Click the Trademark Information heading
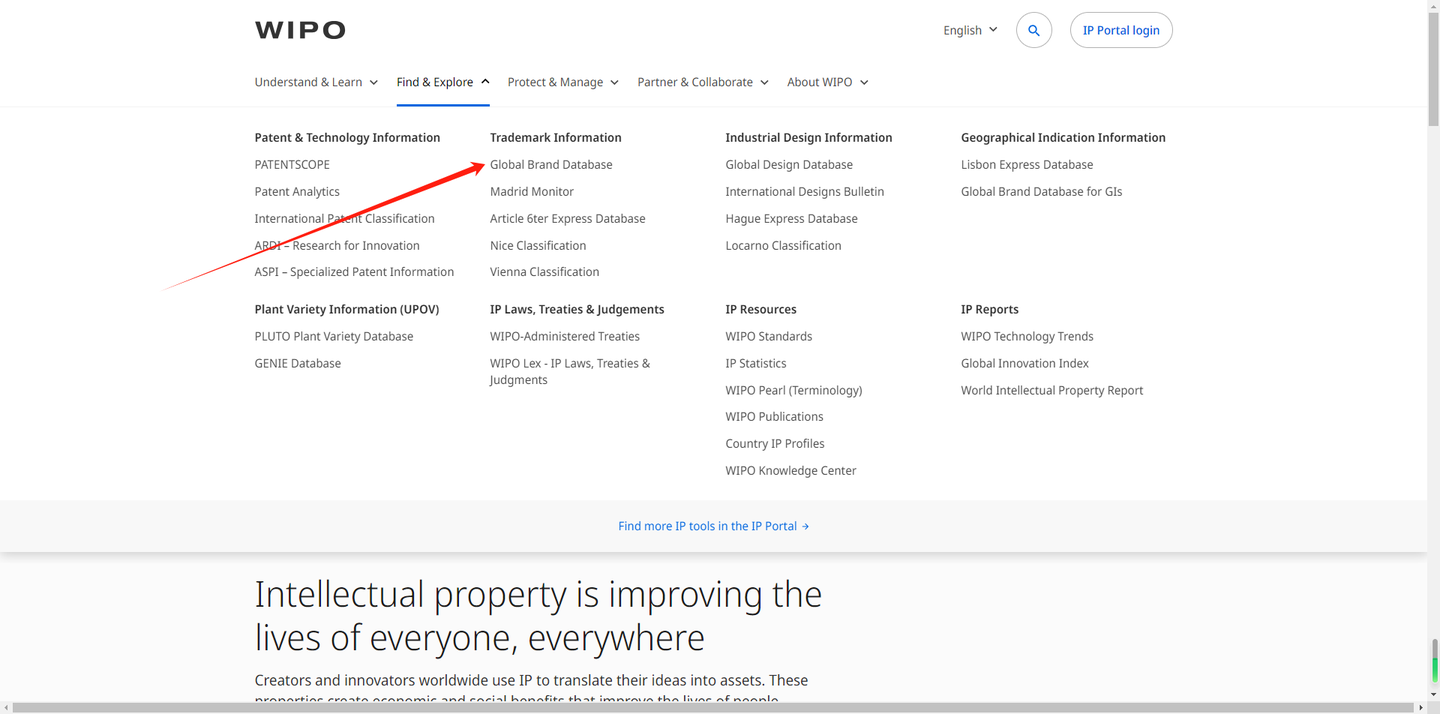 [x=556, y=138]
